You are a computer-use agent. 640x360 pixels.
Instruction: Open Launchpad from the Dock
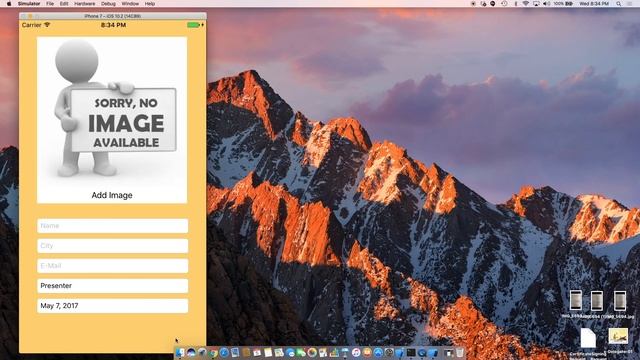(x=202, y=352)
